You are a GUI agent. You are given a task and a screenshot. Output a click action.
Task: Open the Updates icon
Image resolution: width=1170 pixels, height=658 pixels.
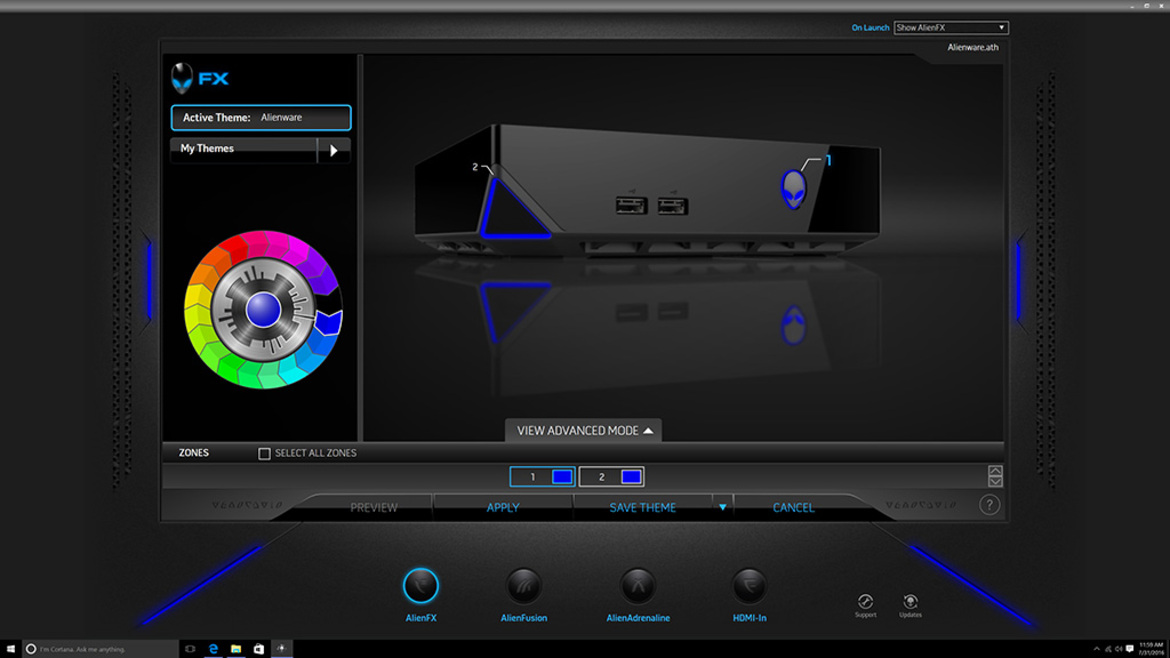click(910, 601)
